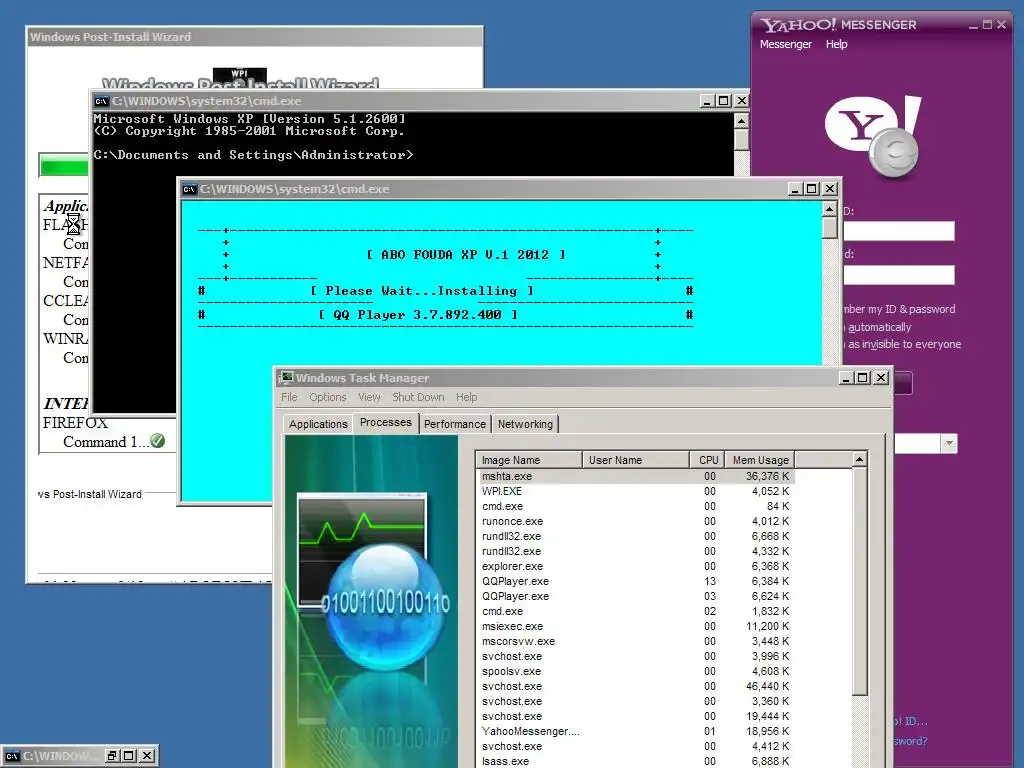Screen dimensions: 1024x768
Task: Select the msiexec.exe process row
Action: pyautogui.click(x=635, y=626)
